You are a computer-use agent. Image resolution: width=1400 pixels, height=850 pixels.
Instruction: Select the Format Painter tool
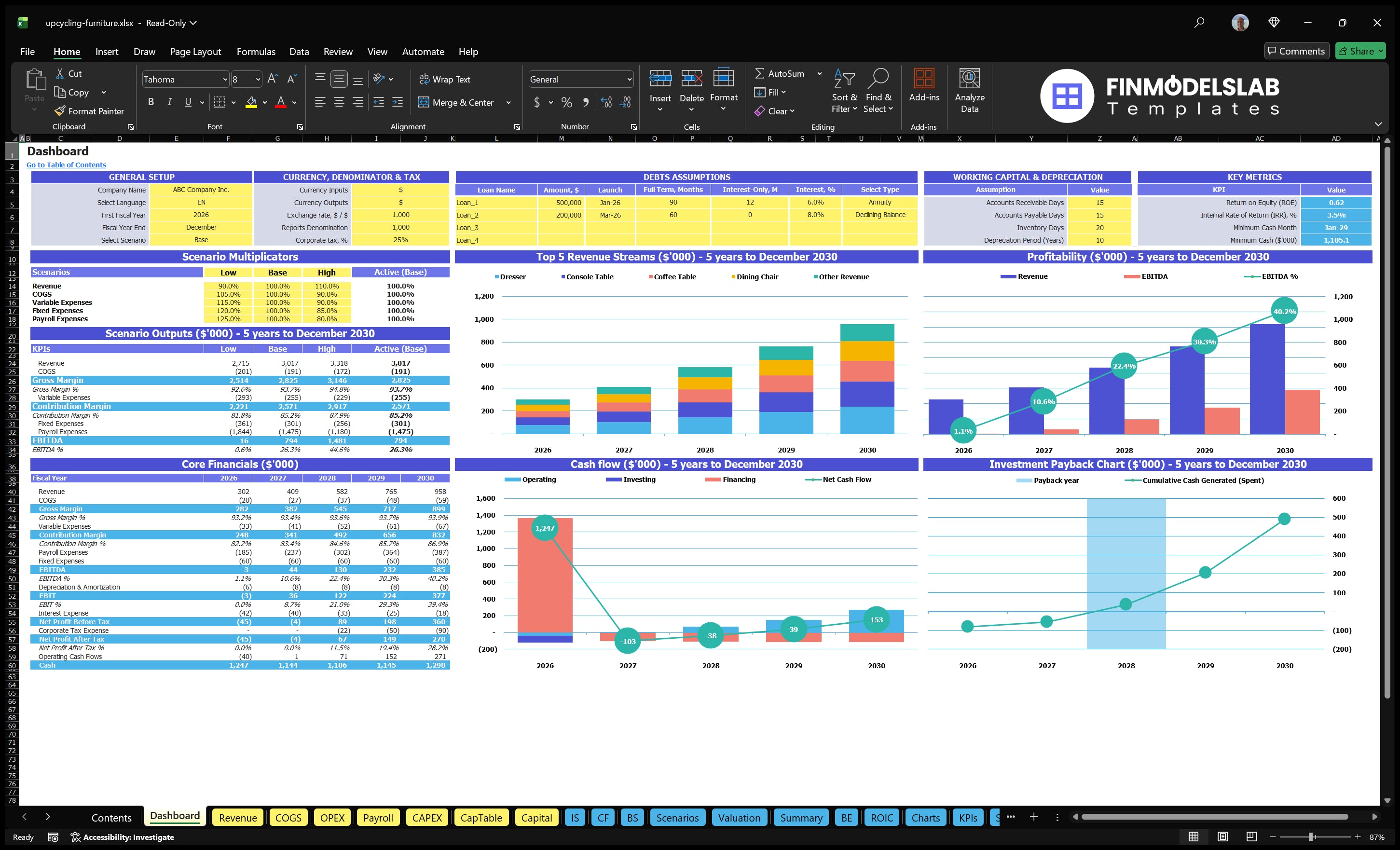[89, 111]
